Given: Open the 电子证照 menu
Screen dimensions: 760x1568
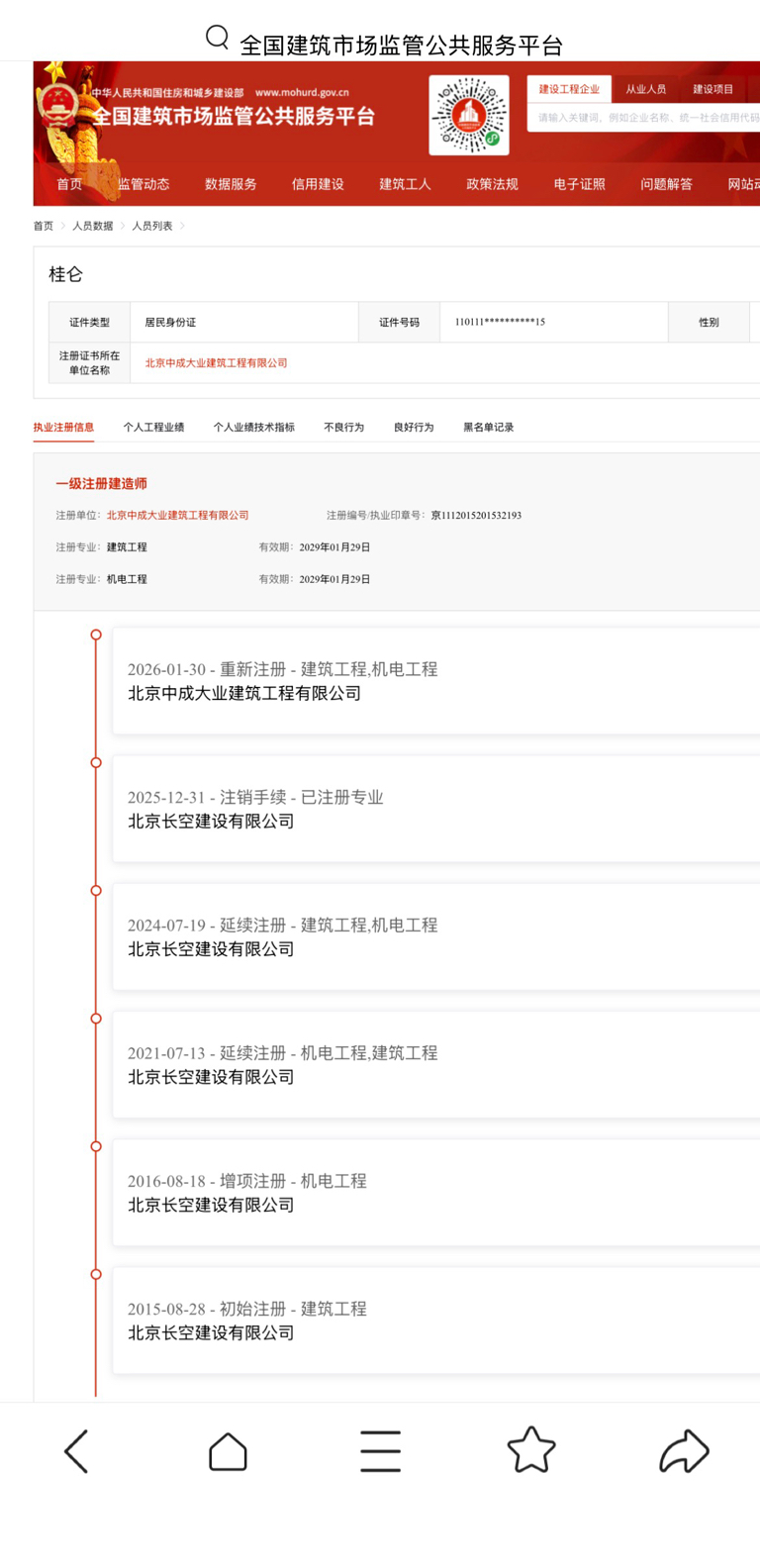Looking at the screenshot, I should (x=579, y=184).
